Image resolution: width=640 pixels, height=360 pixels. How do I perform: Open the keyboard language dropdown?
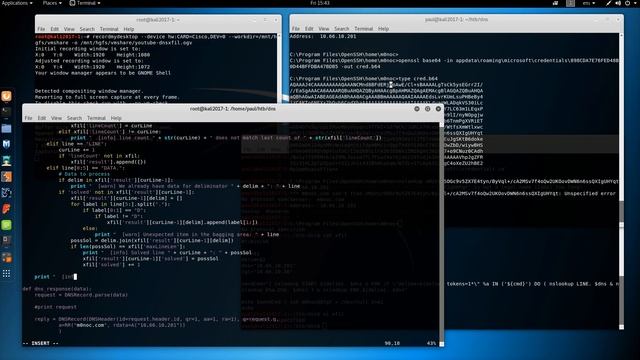pyautogui.click(x=588, y=3)
